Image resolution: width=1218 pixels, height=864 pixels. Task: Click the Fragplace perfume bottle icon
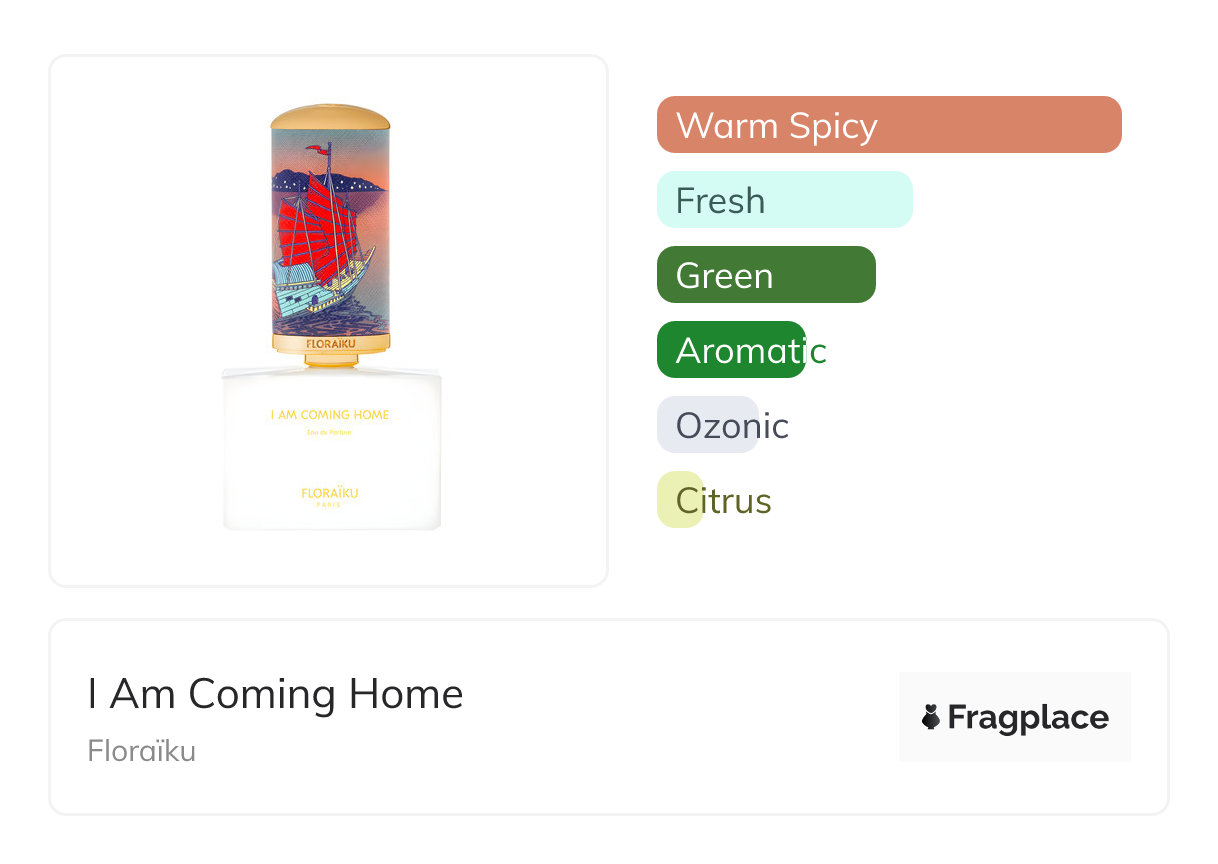coord(931,717)
